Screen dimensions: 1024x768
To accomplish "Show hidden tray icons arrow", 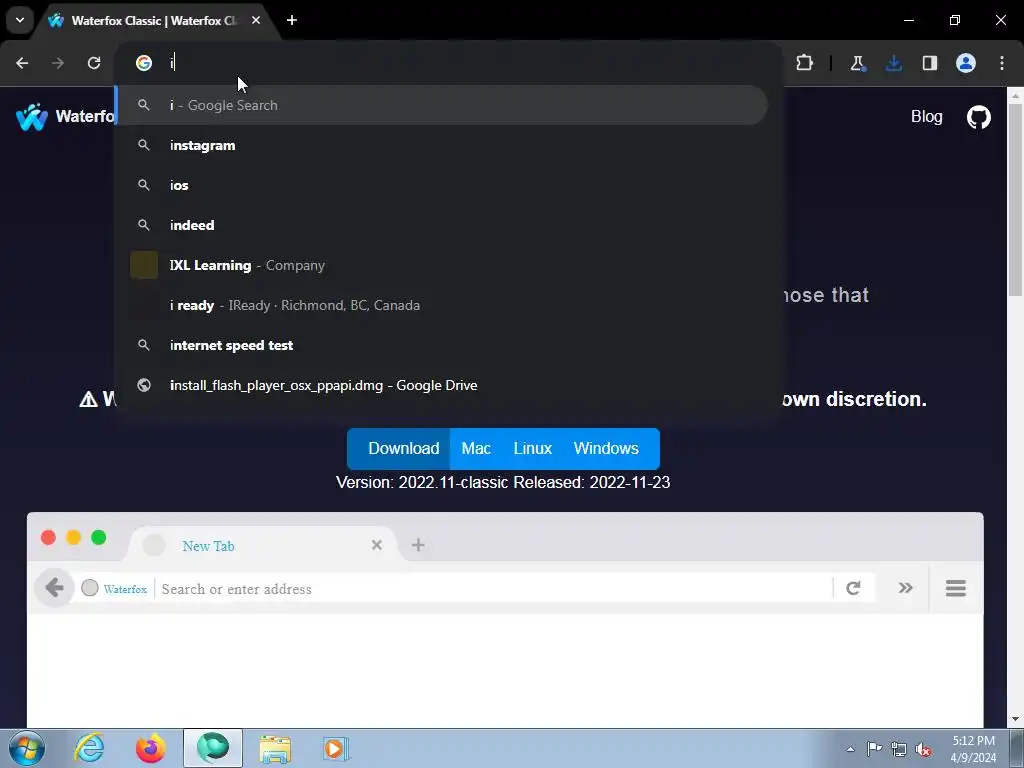I will [x=850, y=749].
